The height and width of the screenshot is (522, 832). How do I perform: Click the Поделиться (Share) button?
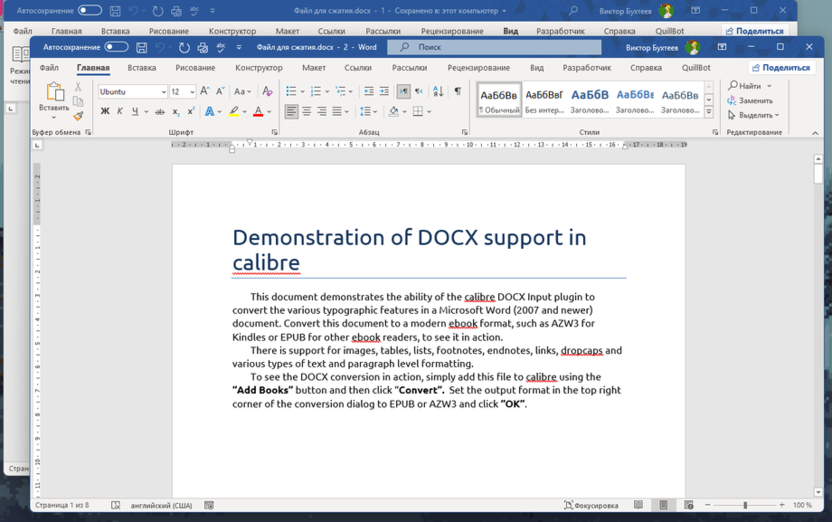click(780, 68)
